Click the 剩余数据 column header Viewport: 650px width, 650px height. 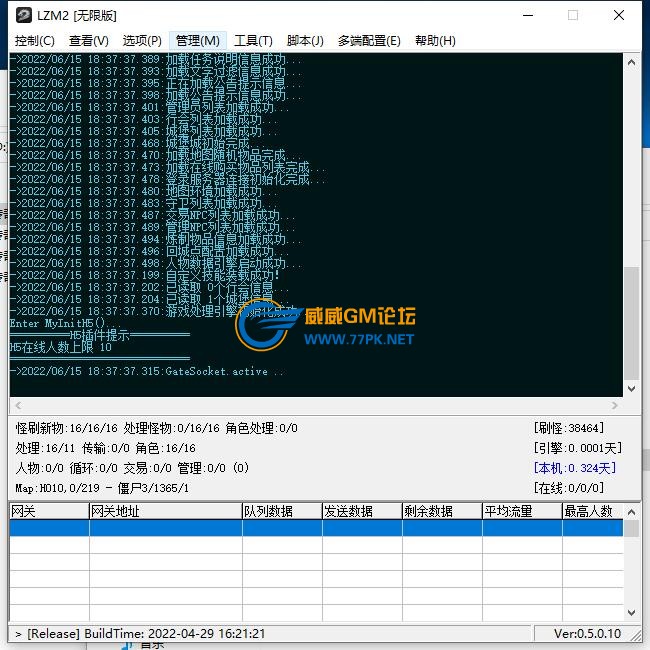[x=442, y=511]
